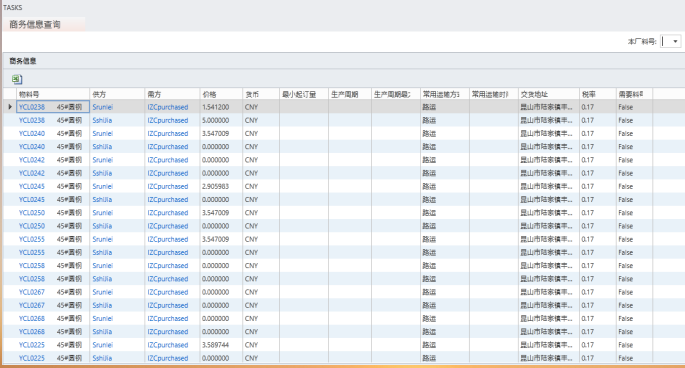Click the 商务信息 panel header
Viewport: 685px width, 368px height.
coord(23,61)
